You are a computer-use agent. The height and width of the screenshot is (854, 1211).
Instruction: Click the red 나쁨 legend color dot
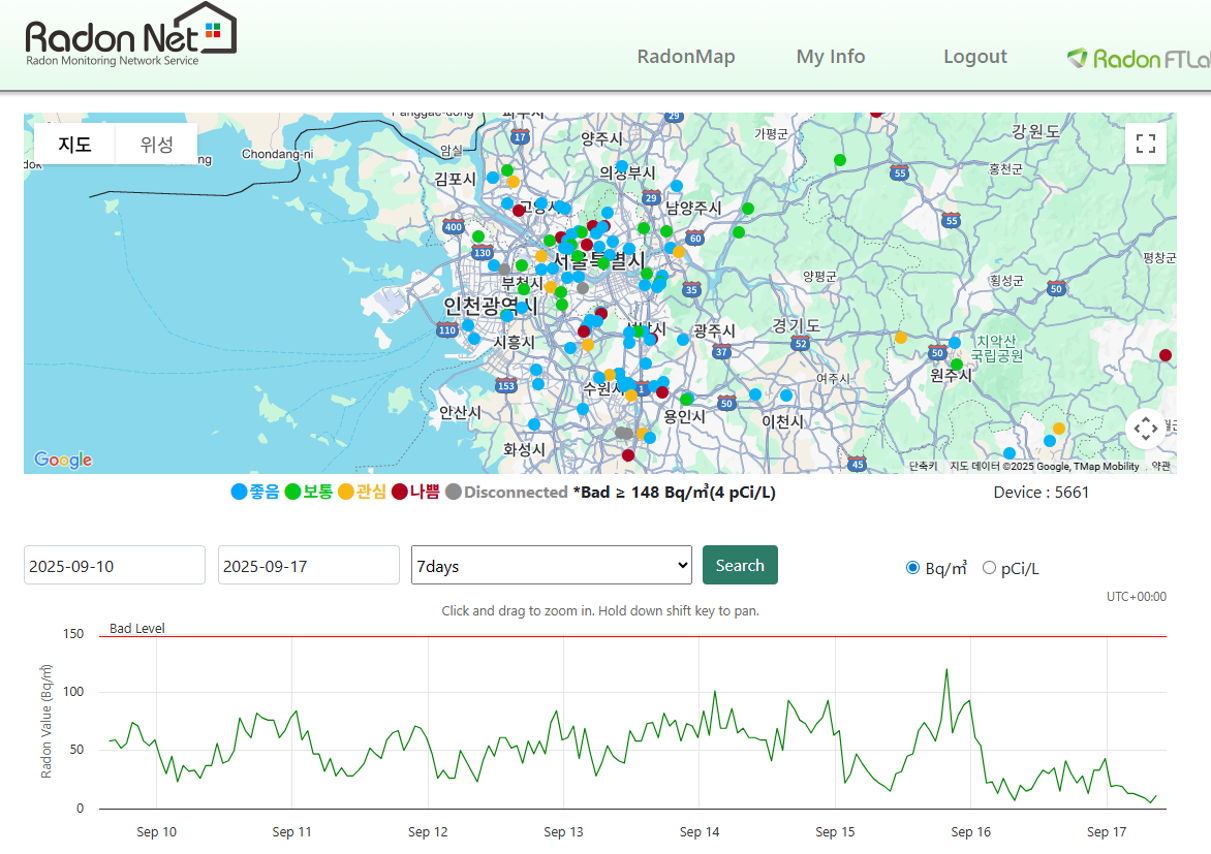399,492
